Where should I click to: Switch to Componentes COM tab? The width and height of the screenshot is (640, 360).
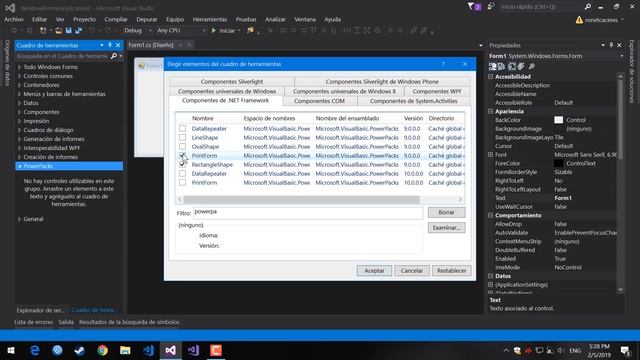pos(319,101)
